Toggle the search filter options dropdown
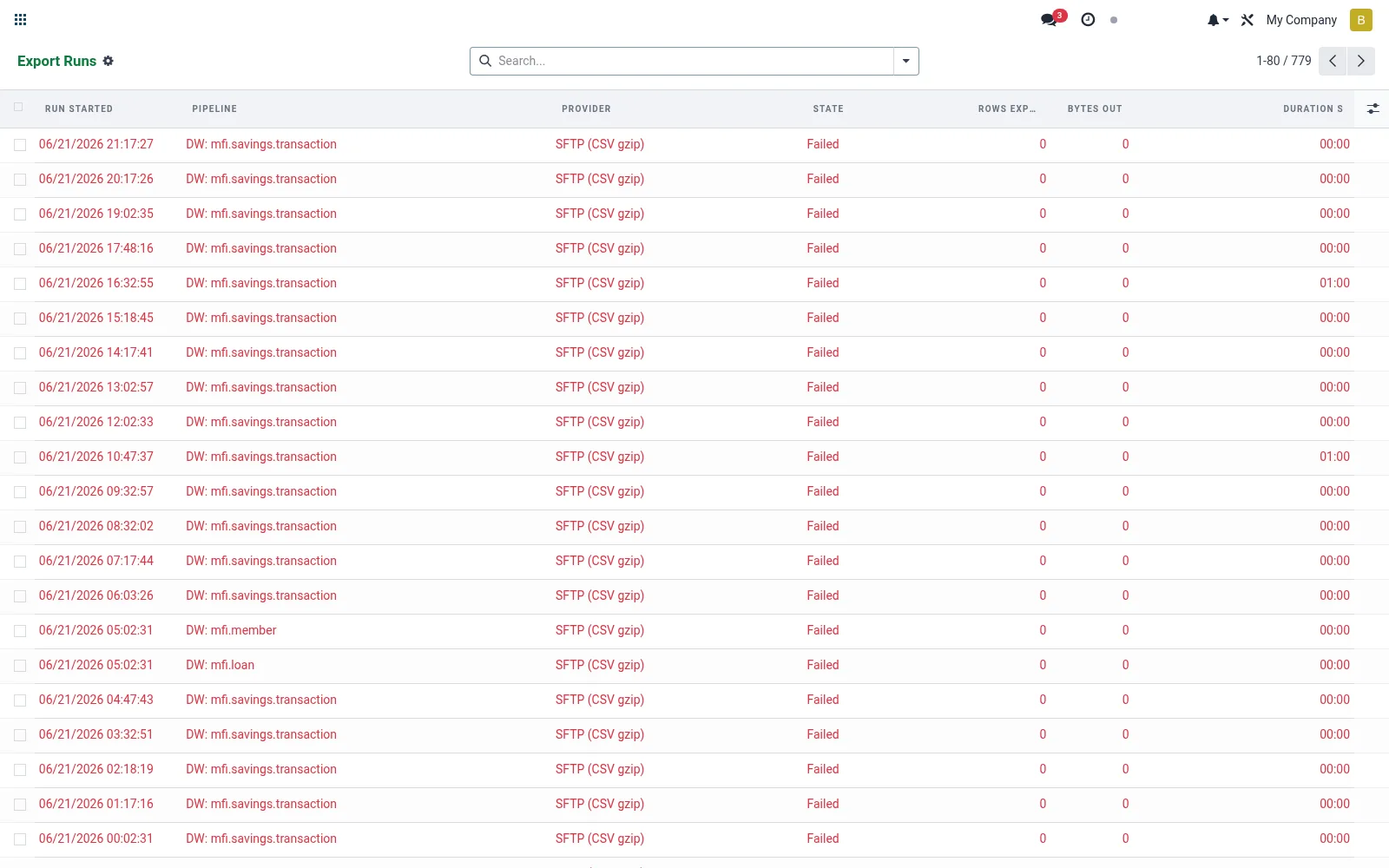The width and height of the screenshot is (1389, 868). (906, 61)
